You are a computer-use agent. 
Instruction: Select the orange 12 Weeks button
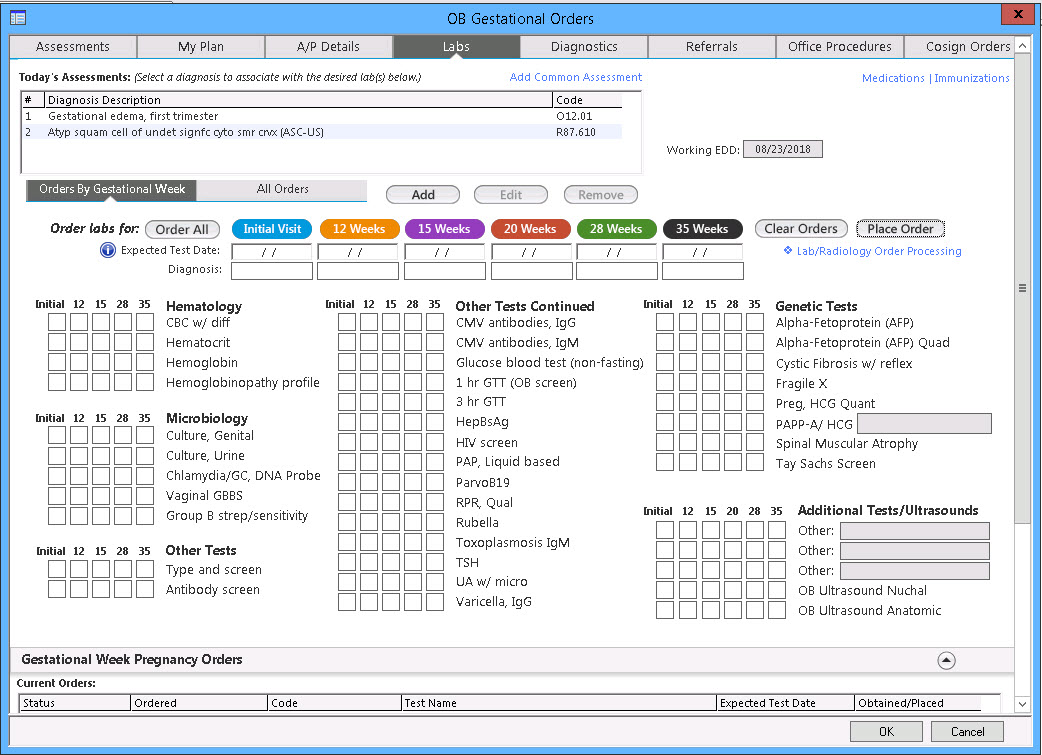(x=359, y=229)
